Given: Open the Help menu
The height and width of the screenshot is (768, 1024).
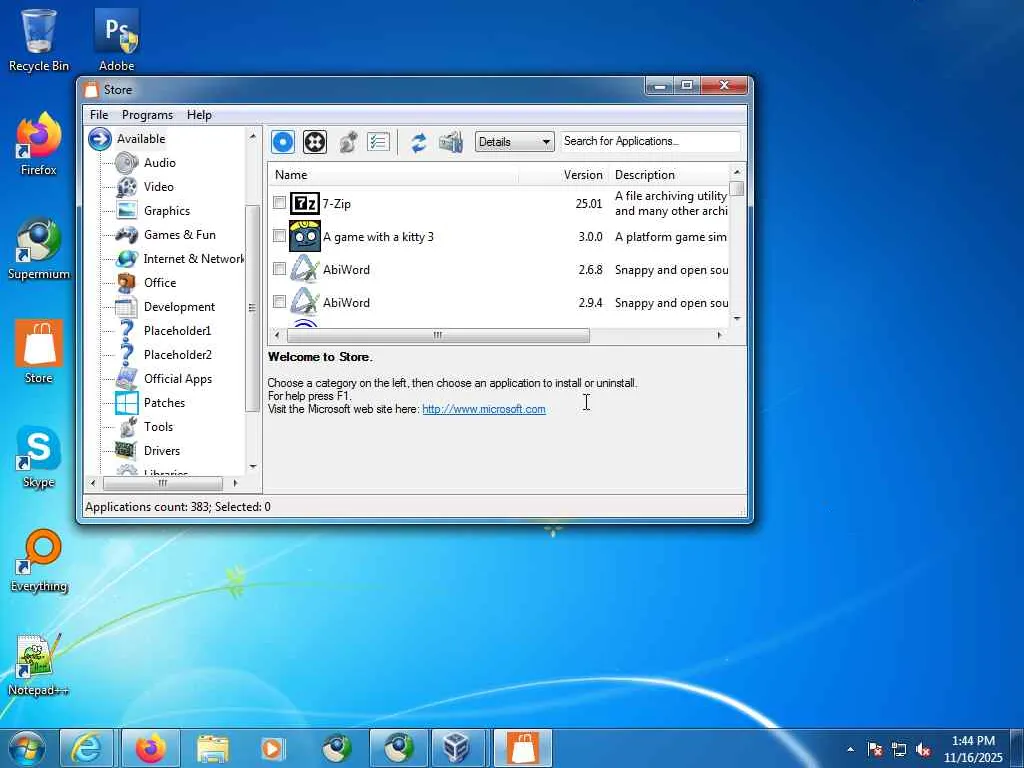Looking at the screenshot, I should pos(199,115).
